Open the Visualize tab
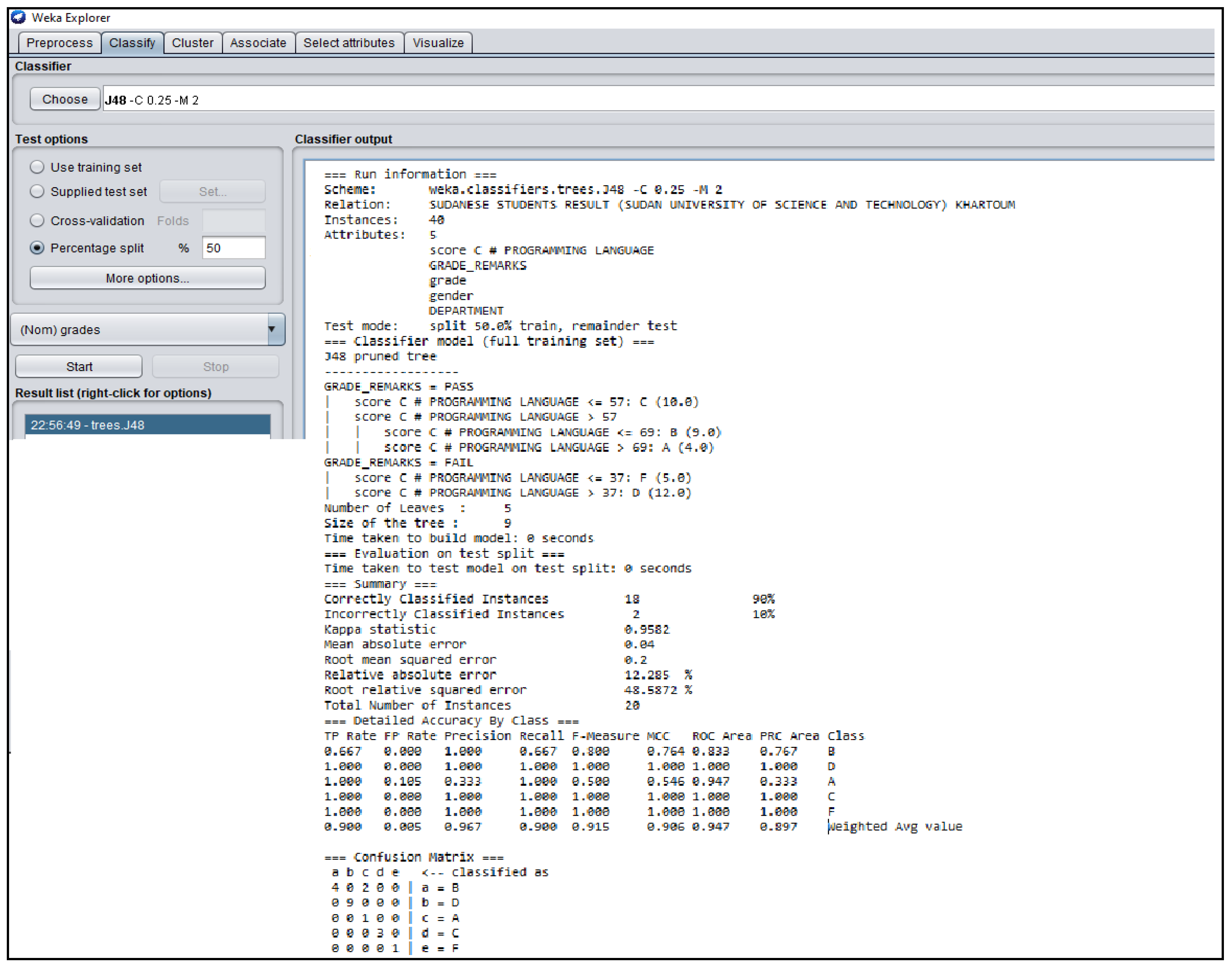Screen dimensions: 1232x967 (x=438, y=43)
